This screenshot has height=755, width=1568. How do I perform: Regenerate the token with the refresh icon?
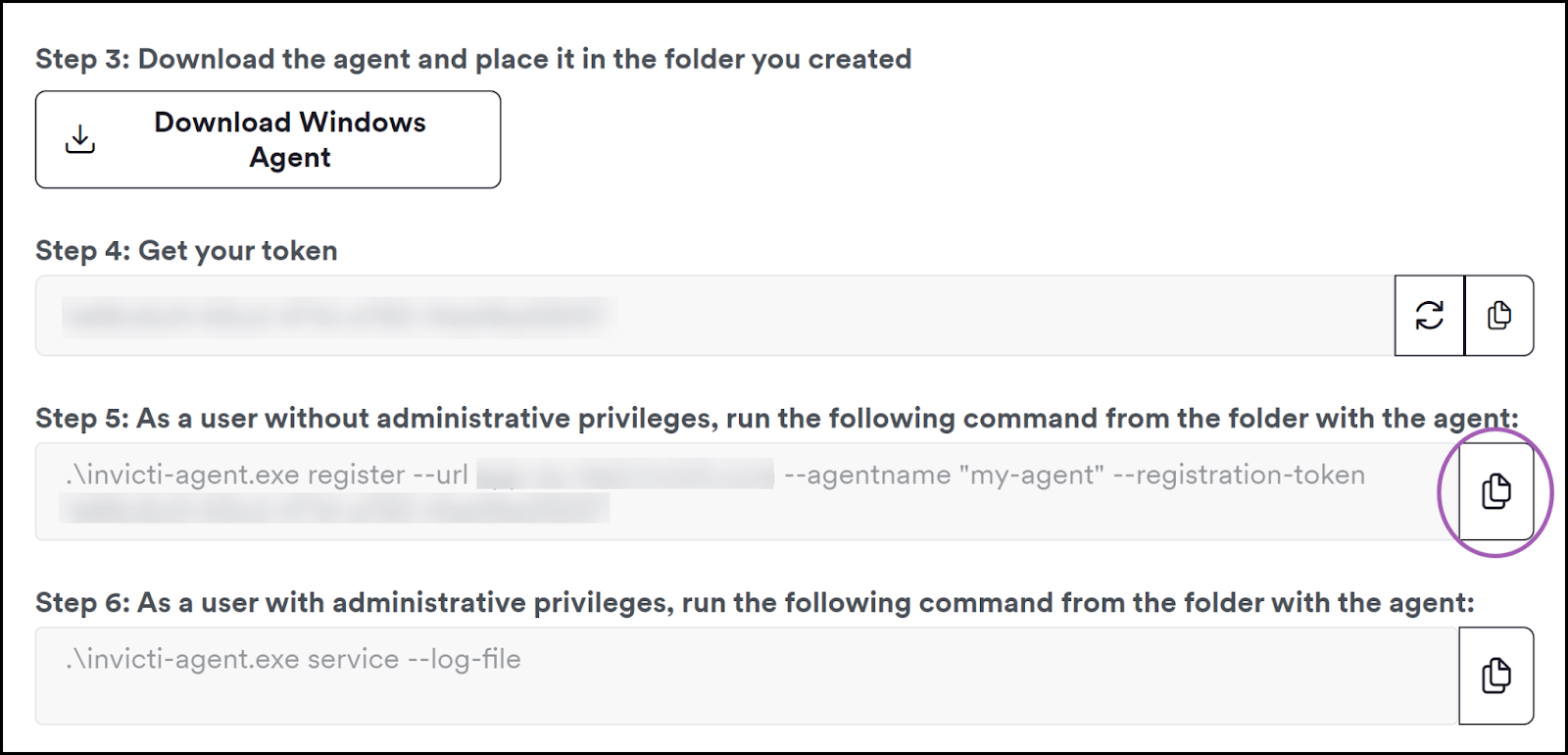click(1429, 315)
